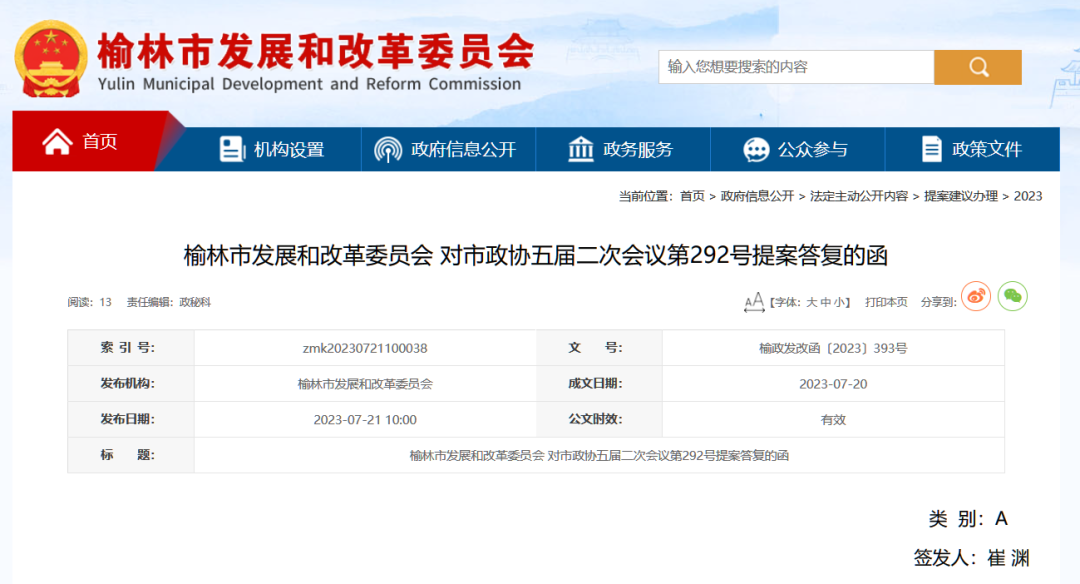Click the 政策文件 page icon
The image size is (1080, 584).
(931, 149)
